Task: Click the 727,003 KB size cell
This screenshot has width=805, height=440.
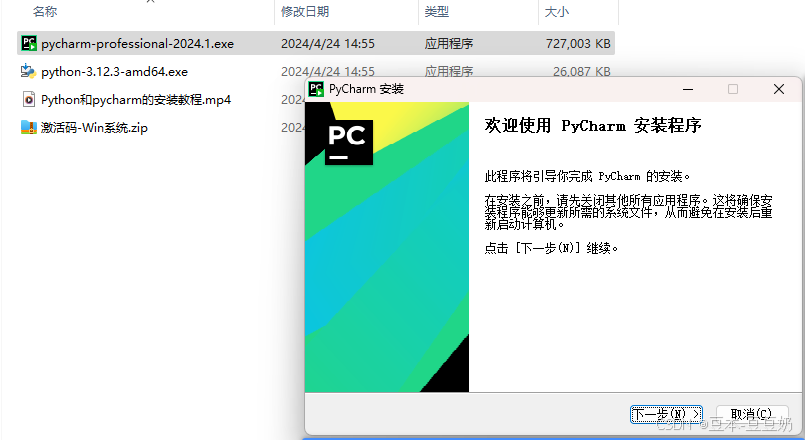Action: pos(578,44)
